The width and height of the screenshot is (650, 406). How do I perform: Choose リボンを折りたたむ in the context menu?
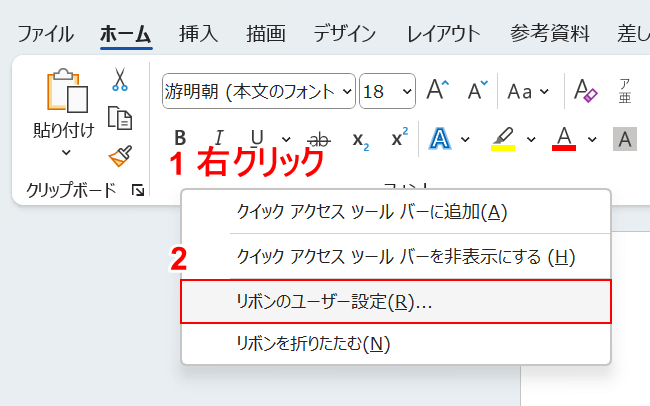coord(396,343)
